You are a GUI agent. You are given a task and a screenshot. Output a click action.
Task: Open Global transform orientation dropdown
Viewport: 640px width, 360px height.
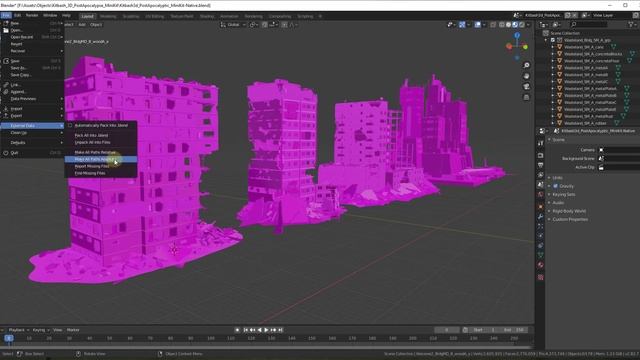pos(233,25)
